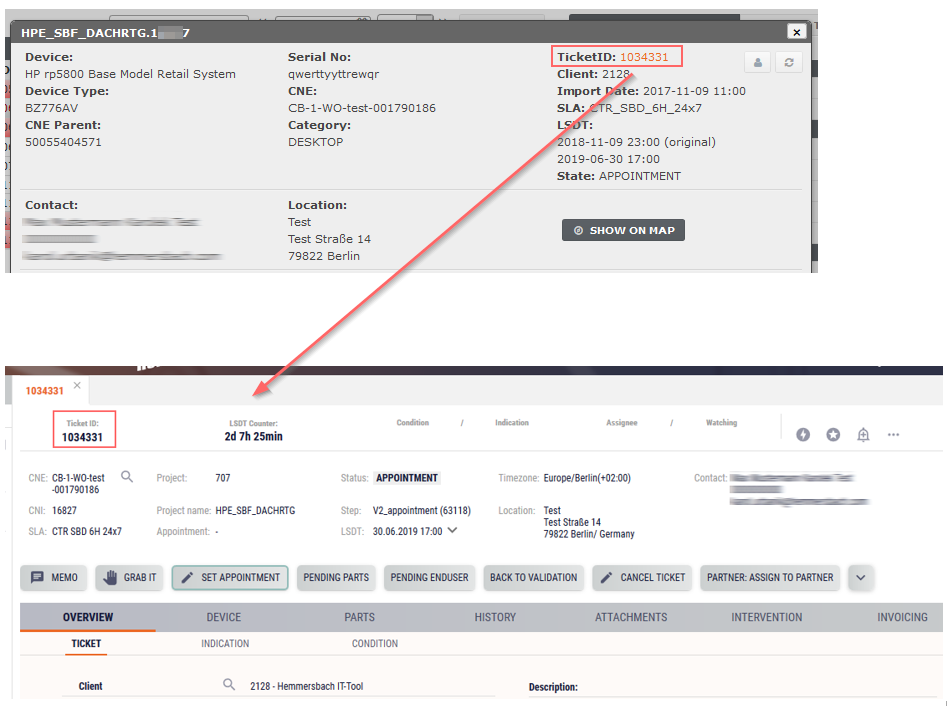
Task: Close the 1034331 ticket tab
Action: (77, 386)
